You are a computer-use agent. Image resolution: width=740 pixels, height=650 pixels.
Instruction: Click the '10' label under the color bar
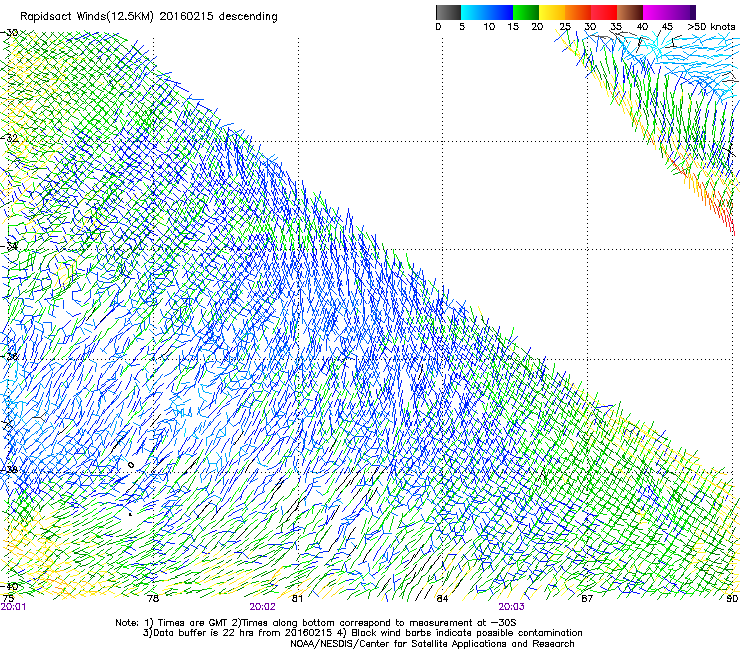click(489, 27)
